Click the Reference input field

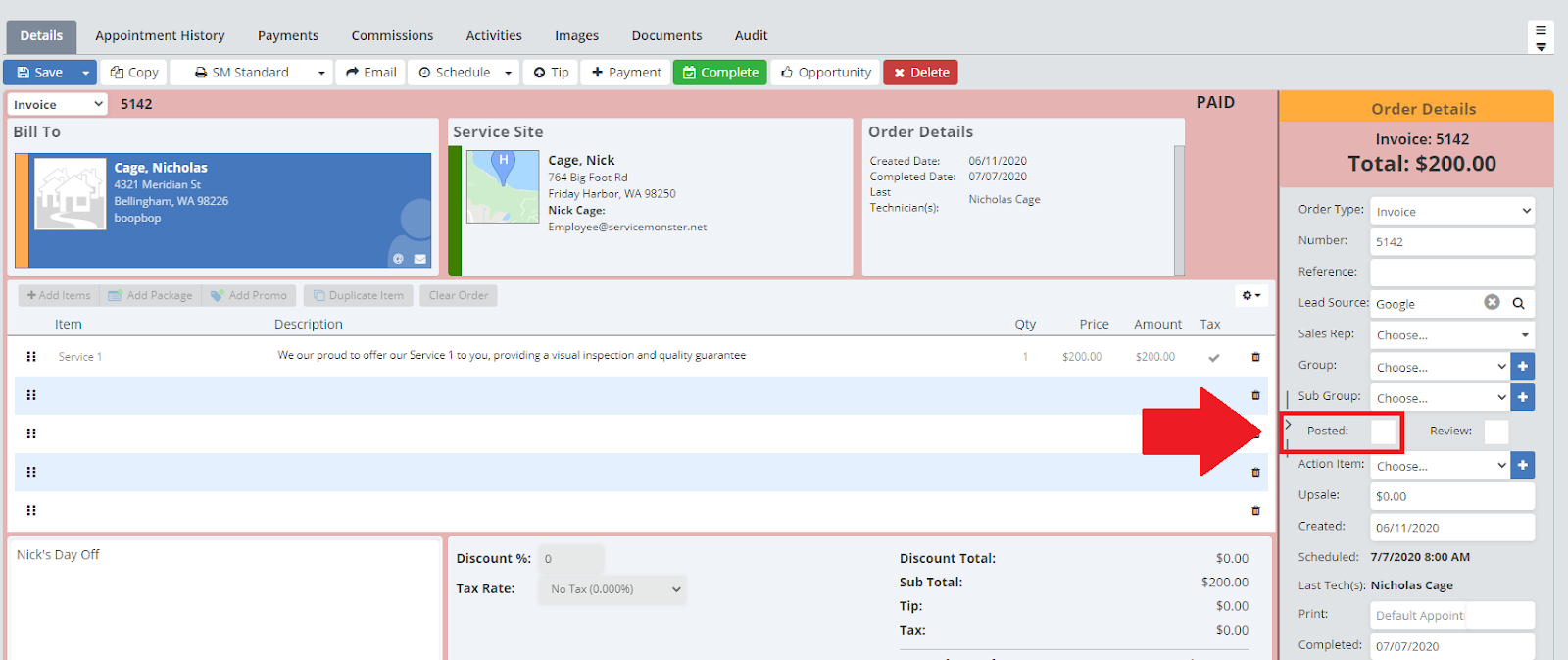pyautogui.click(x=1451, y=272)
